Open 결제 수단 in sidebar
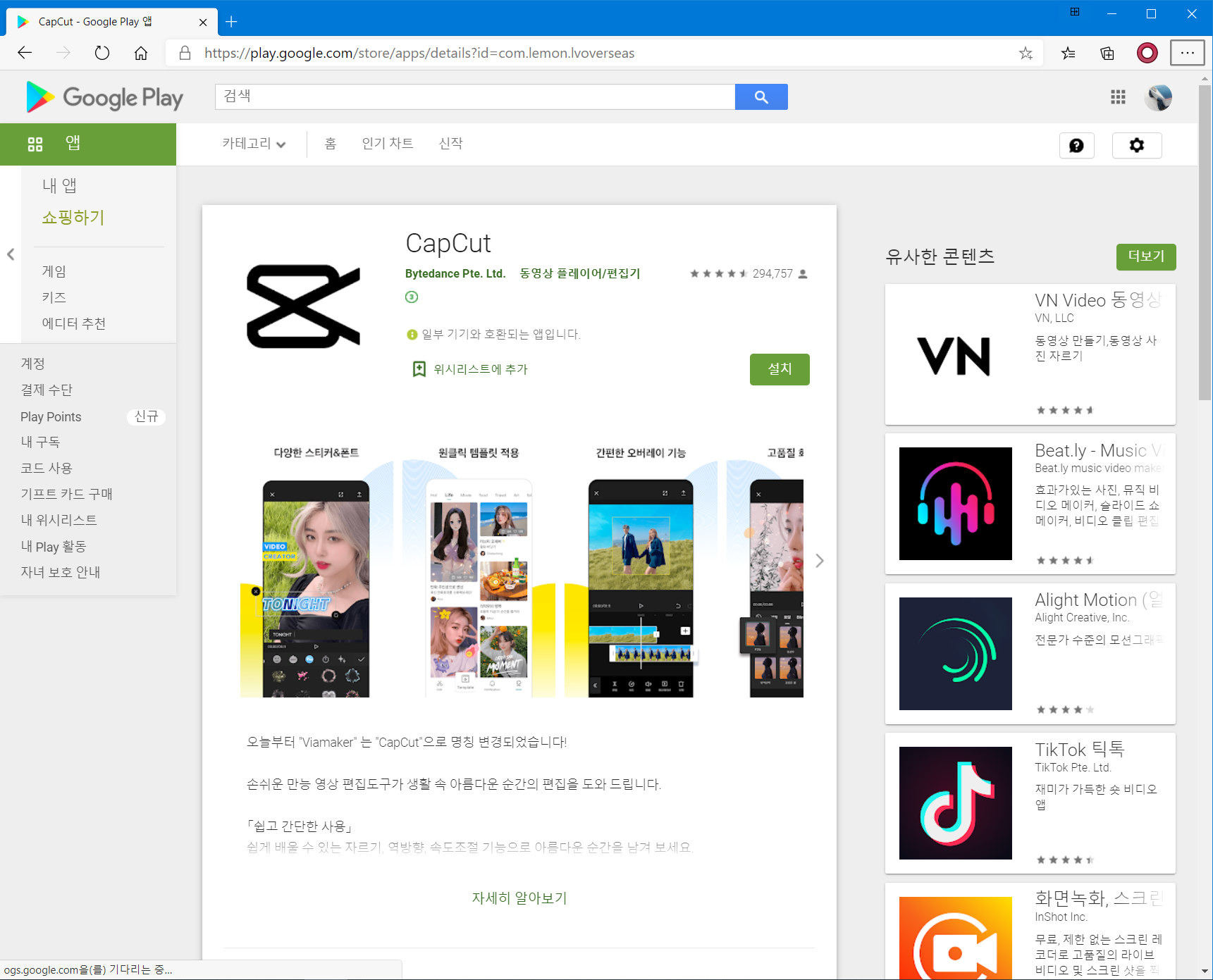Image resolution: width=1213 pixels, height=980 pixels. pos(47,390)
